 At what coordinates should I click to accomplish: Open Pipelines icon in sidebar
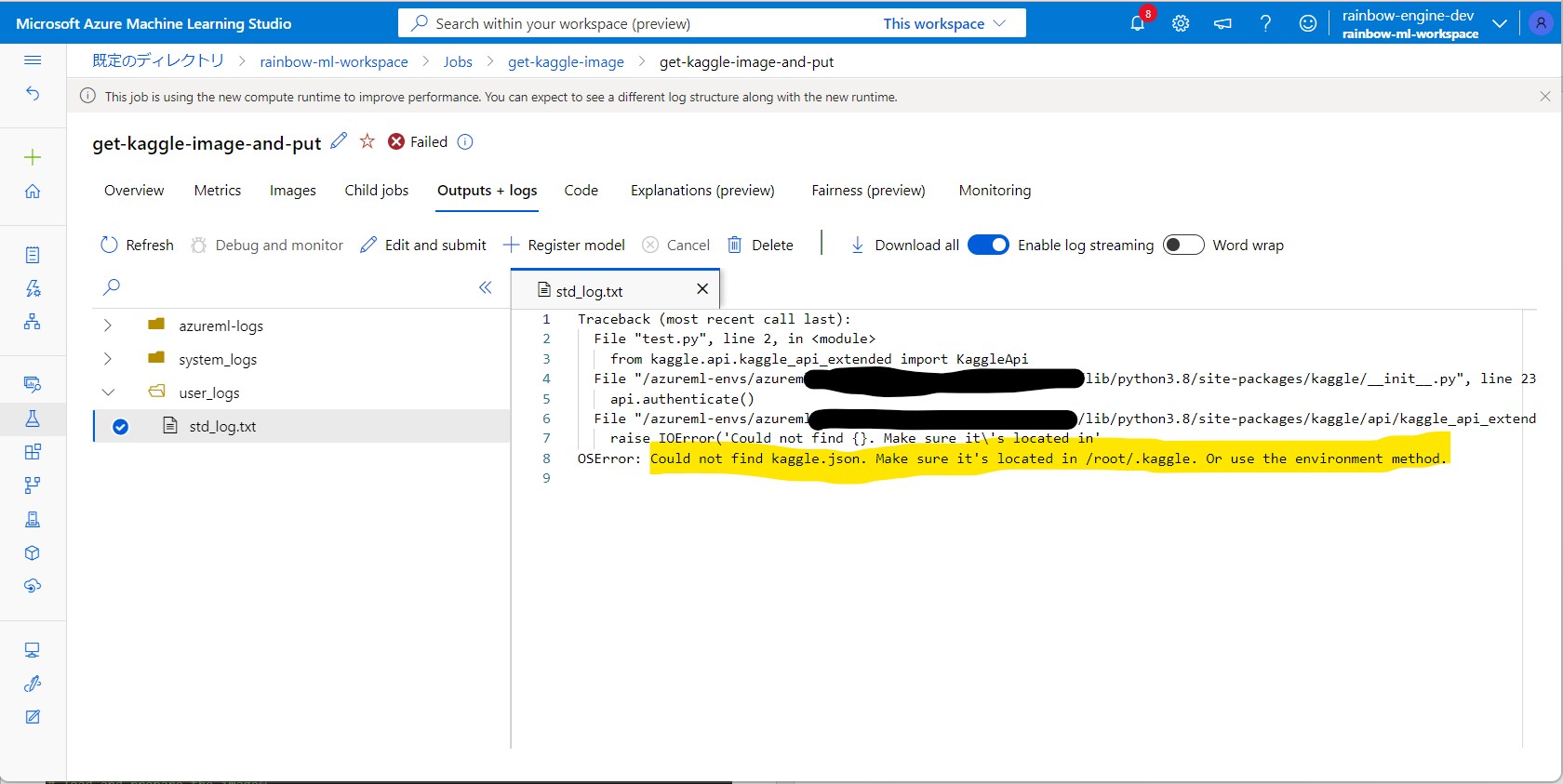click(33, 485)
